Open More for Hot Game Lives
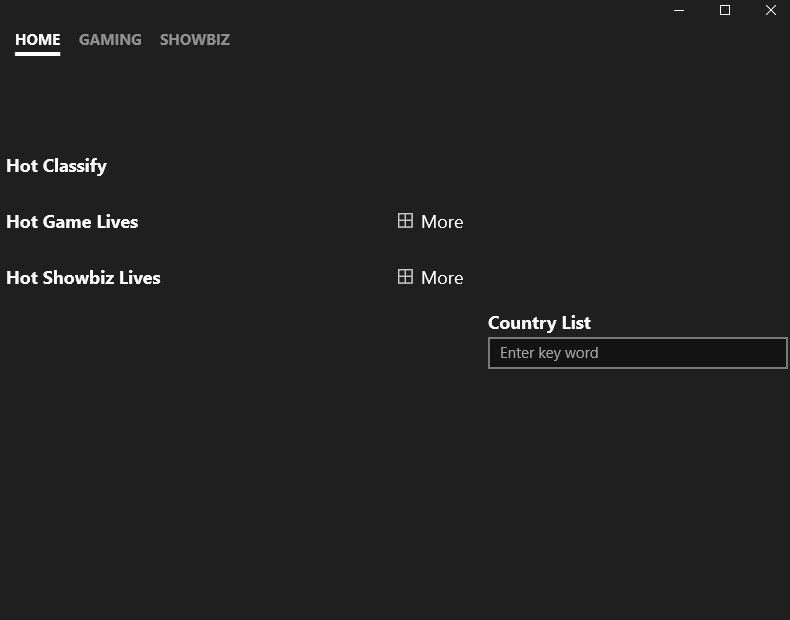The image size is (790, 620). pyautogui.click(x=430, y=222)
